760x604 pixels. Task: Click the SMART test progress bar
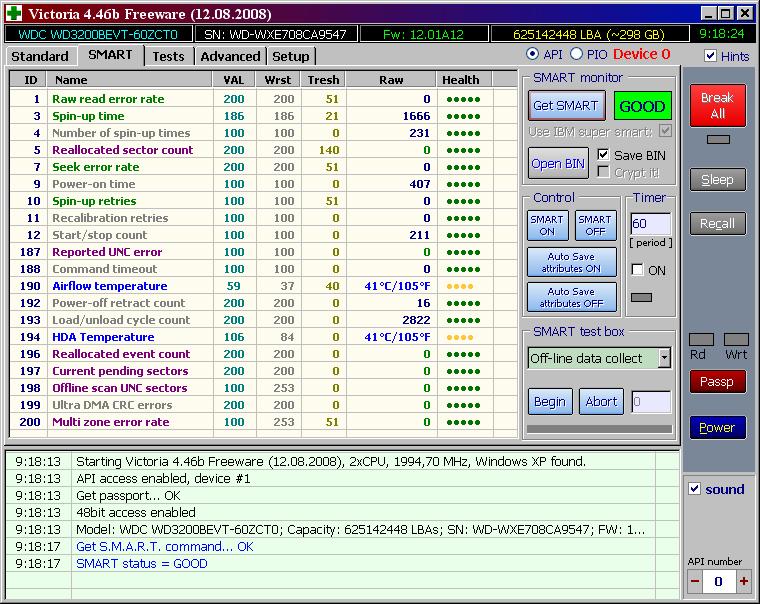599,429
